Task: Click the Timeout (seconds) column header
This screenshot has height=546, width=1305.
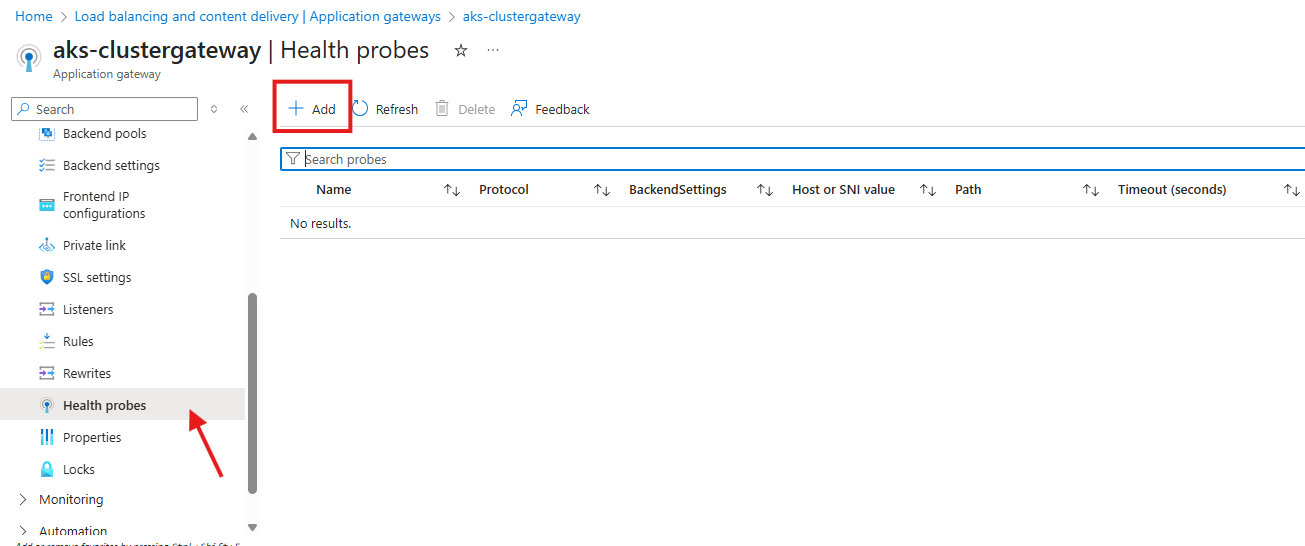Action: coord(1172,190)
